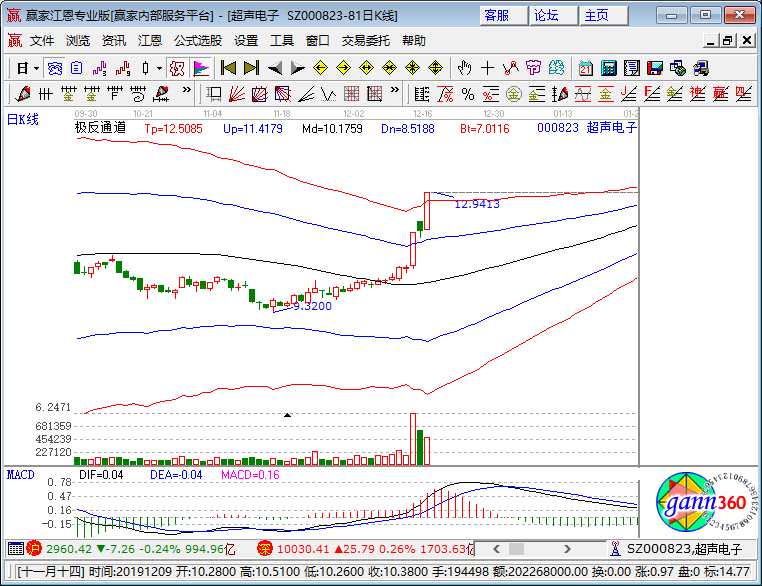Jump to the first bar icon

pos(228,68)
